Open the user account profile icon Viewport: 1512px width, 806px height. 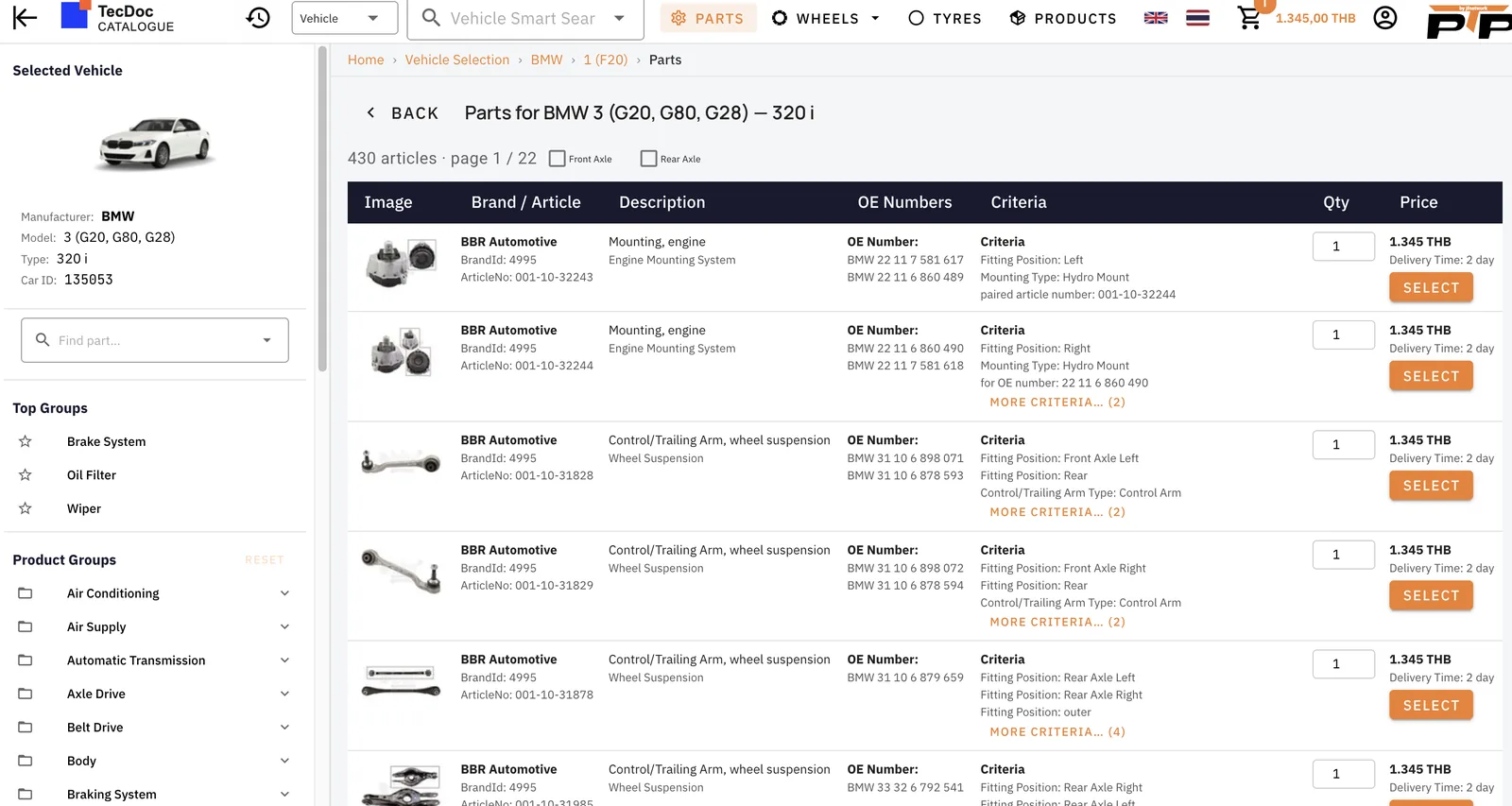tap(1385, 18)
